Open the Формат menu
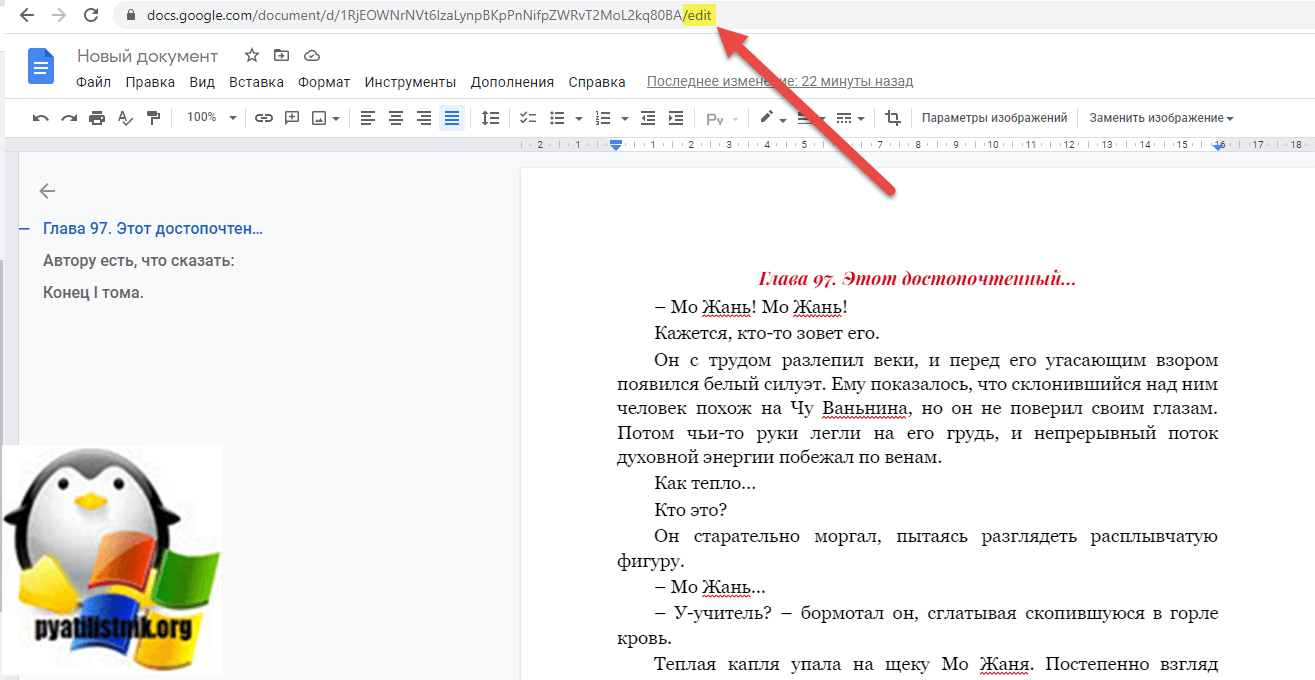This screenshot has height=680, width=1315. (324, 82)
